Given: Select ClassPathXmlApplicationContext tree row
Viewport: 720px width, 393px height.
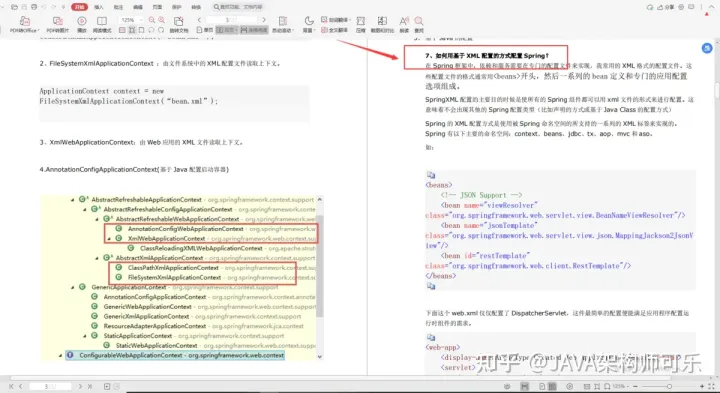Looking at the screenshot, I should tap(215, 268).
